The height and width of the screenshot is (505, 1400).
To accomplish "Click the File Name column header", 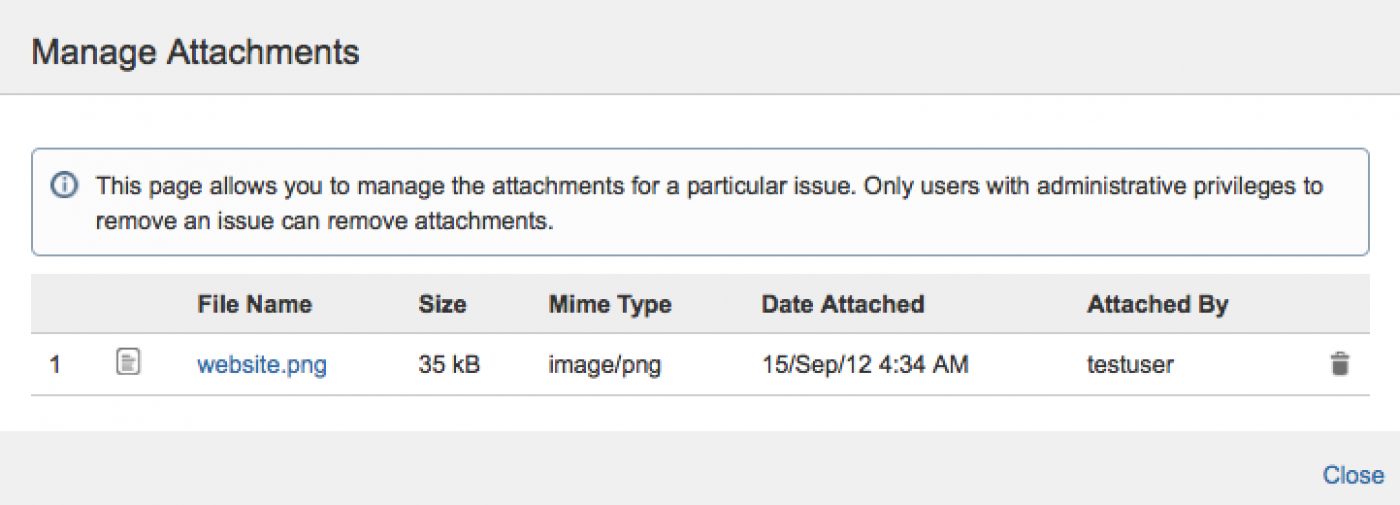I will (254, 304).
